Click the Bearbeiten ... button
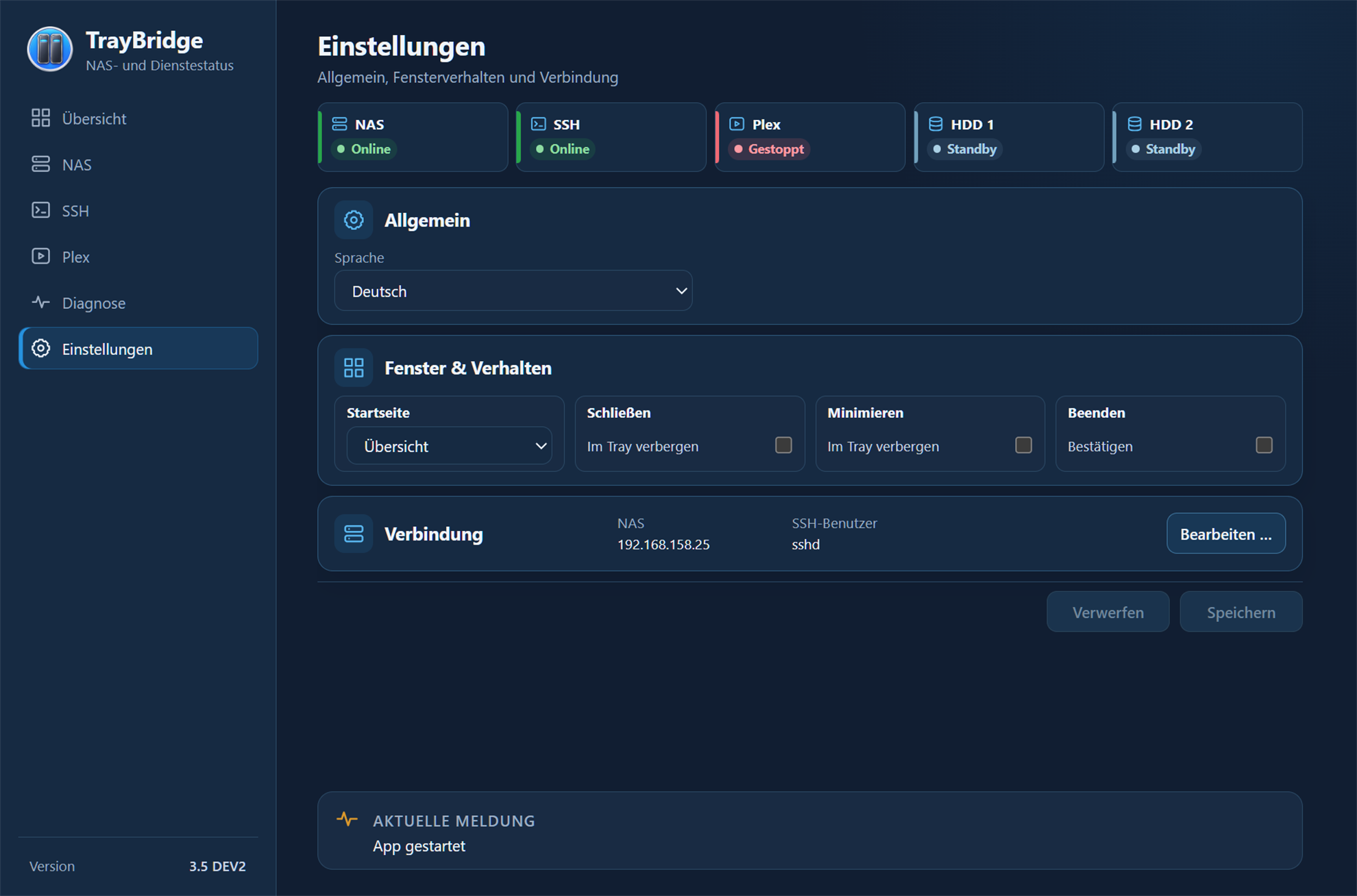Screen dimensions: 1357x896 pos(1226,534)
